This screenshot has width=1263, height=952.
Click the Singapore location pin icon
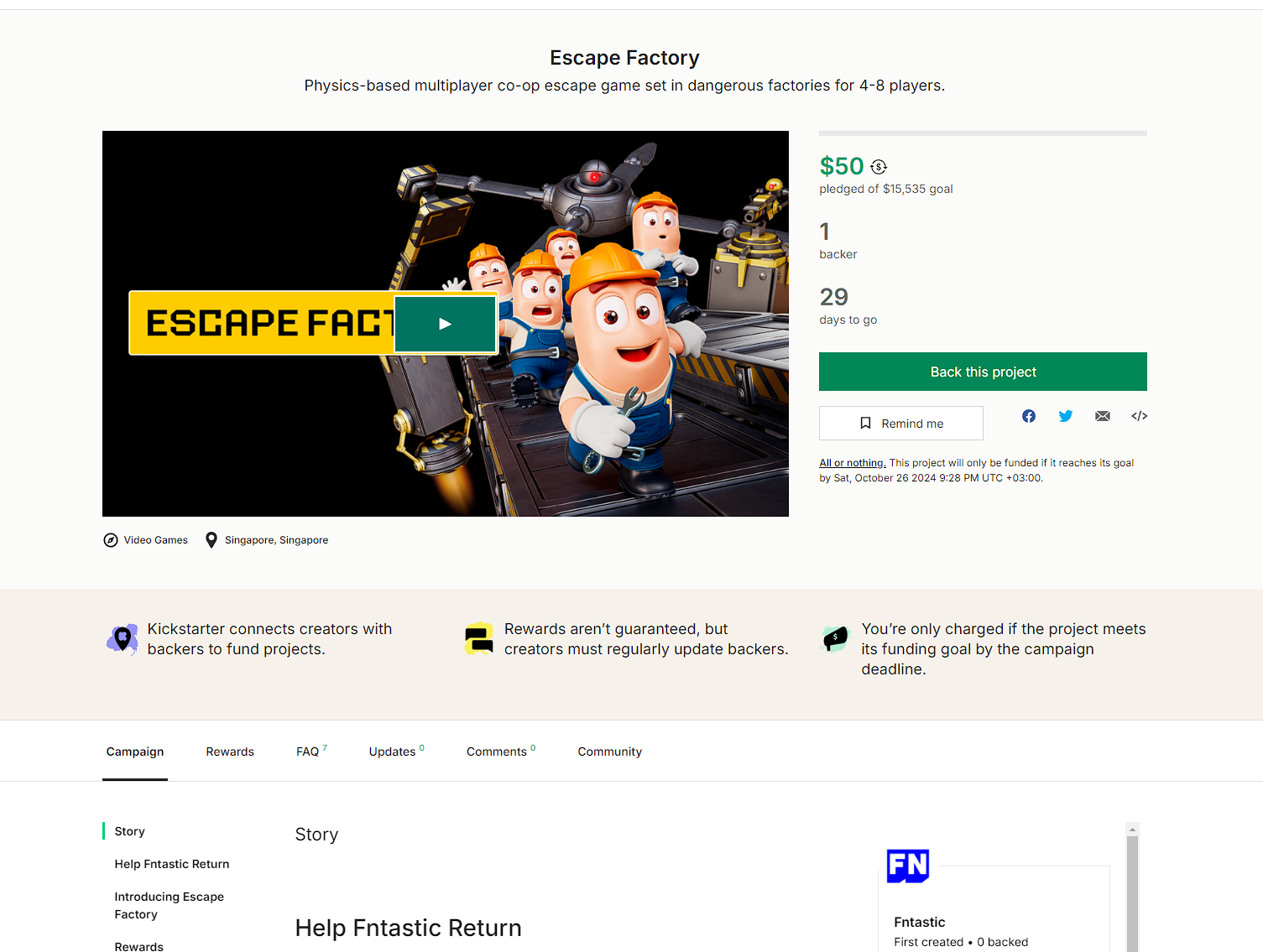pyautogui.click(x=211, y=540)
